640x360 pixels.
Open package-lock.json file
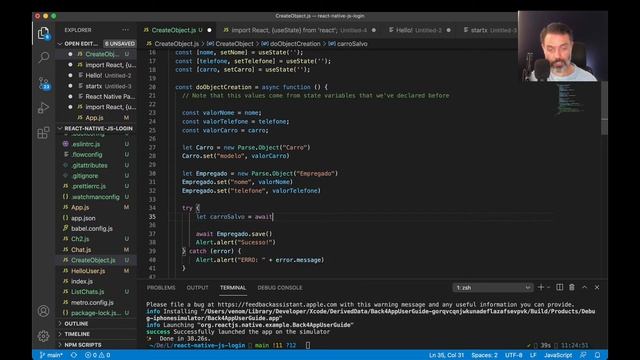(96, 313)
